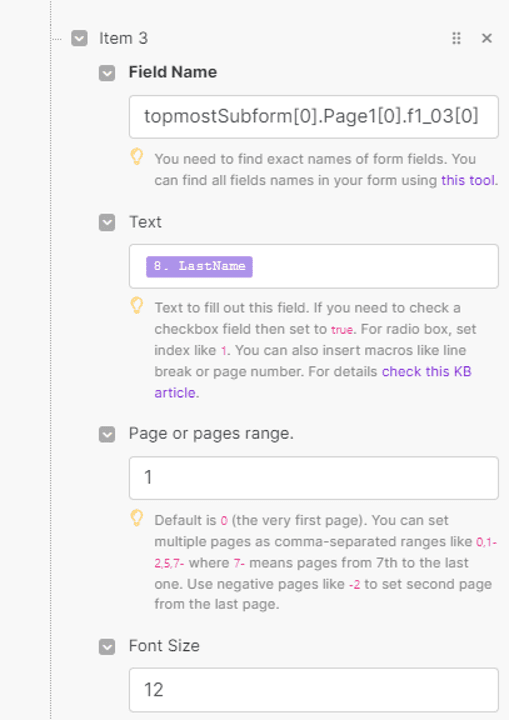The height and width of the screenshot is (720, 510).
Task: Open the "this tool" link
Action: click(x=468, y=180)
